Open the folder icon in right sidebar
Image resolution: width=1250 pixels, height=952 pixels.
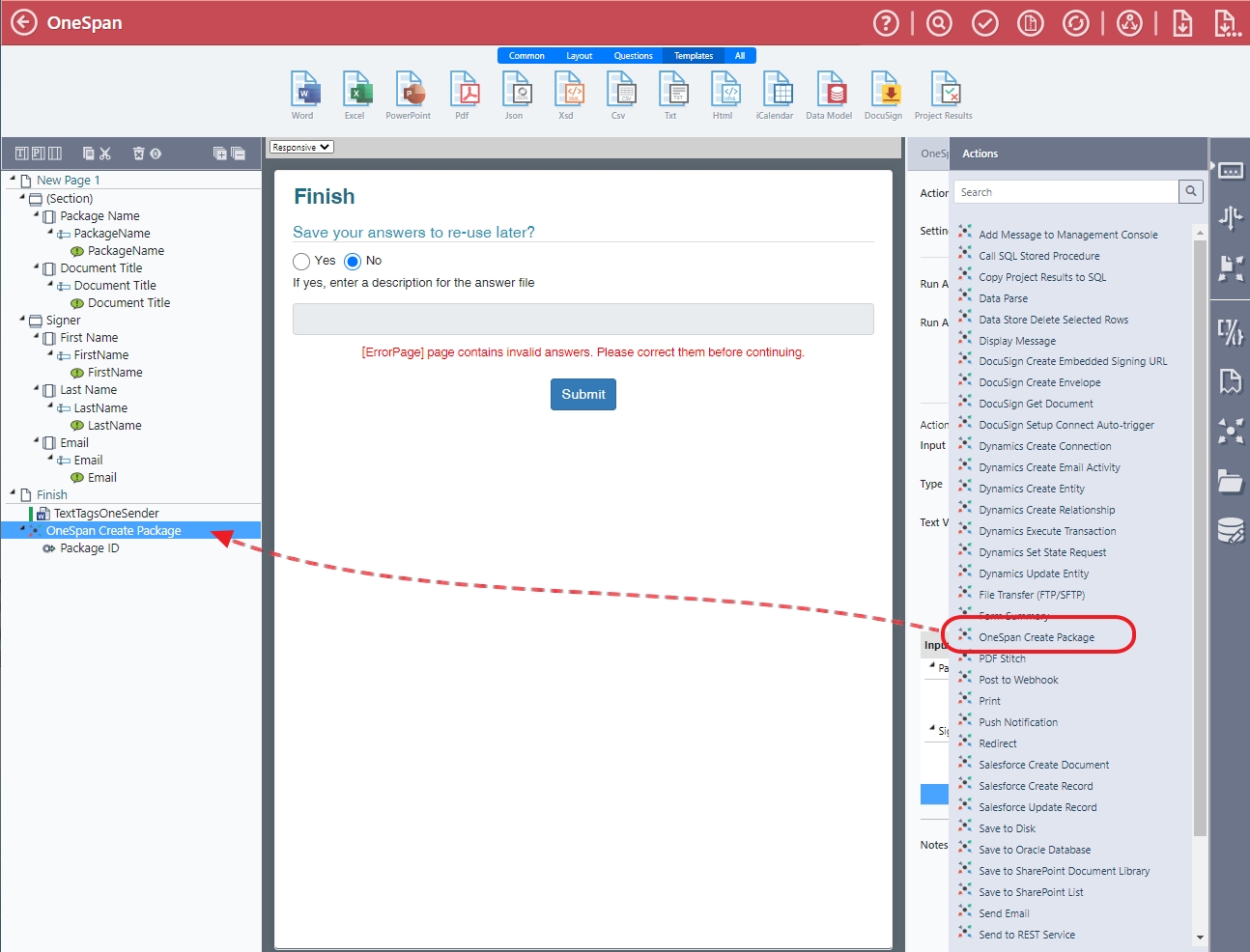[x=1230, y=480]
